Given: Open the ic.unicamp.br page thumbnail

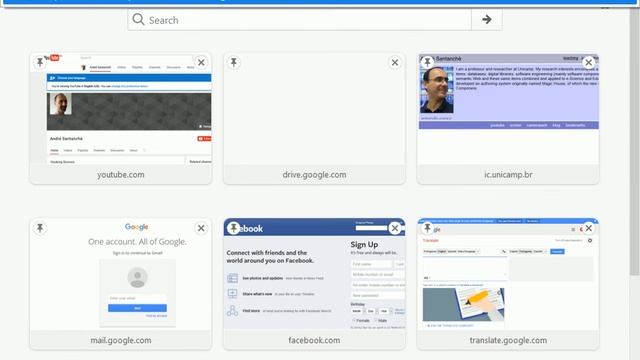Looking at the screenshot, I should (x=508, y=109).
